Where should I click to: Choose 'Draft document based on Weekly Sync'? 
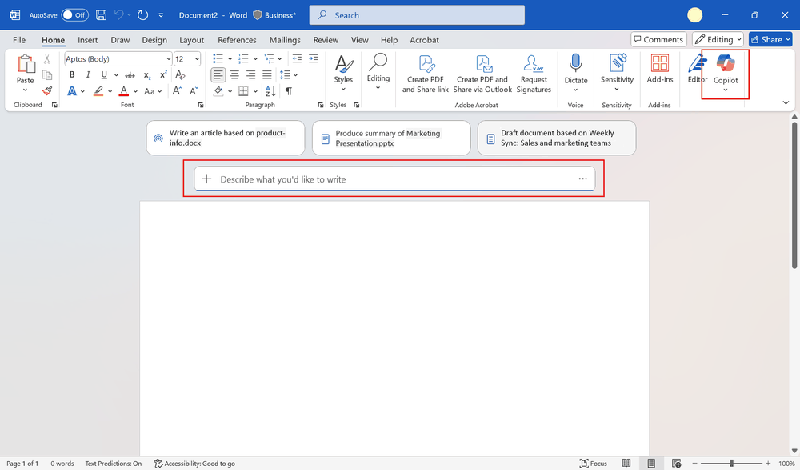[557, 138]
